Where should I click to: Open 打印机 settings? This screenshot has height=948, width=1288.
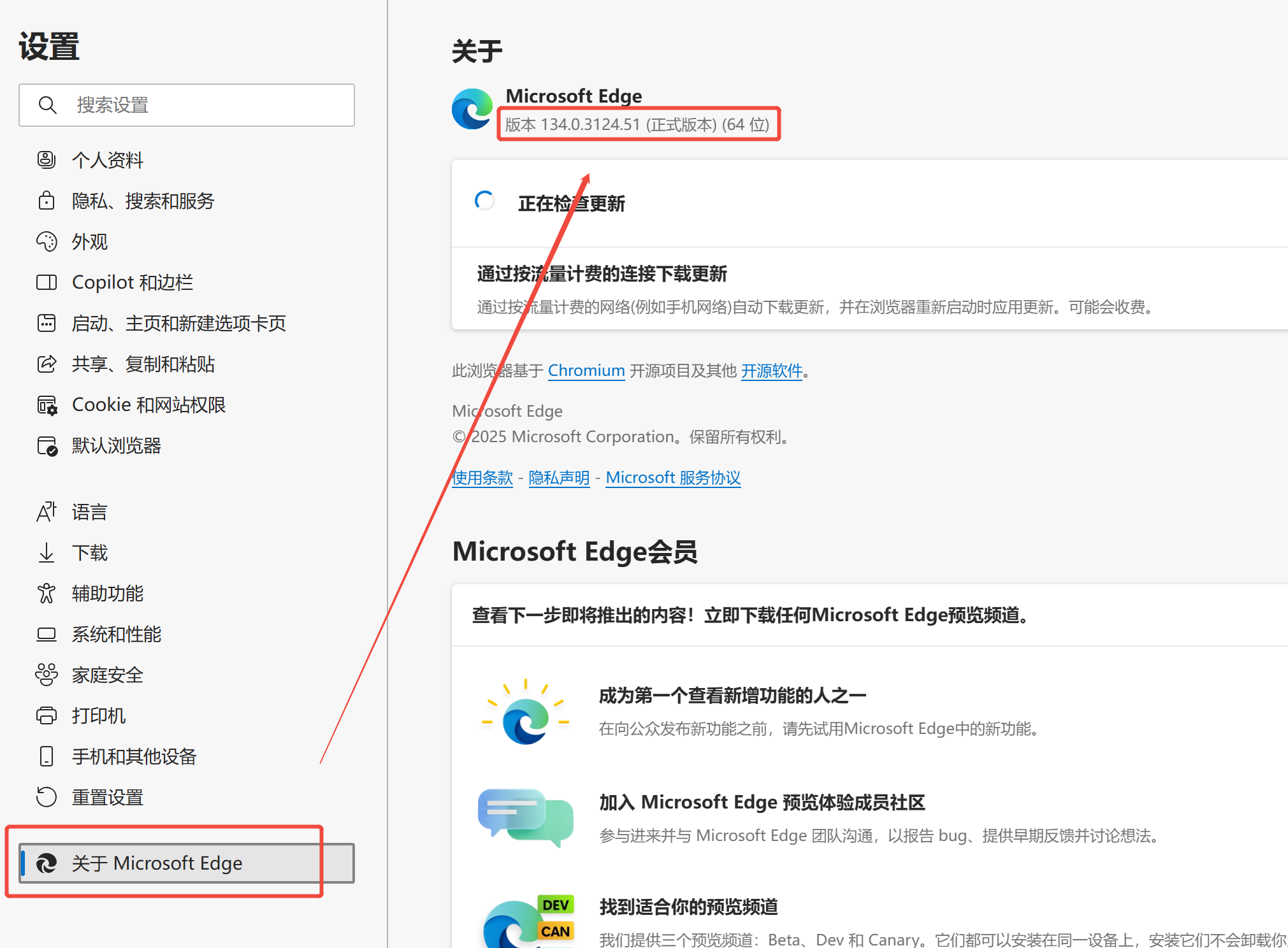99,715
